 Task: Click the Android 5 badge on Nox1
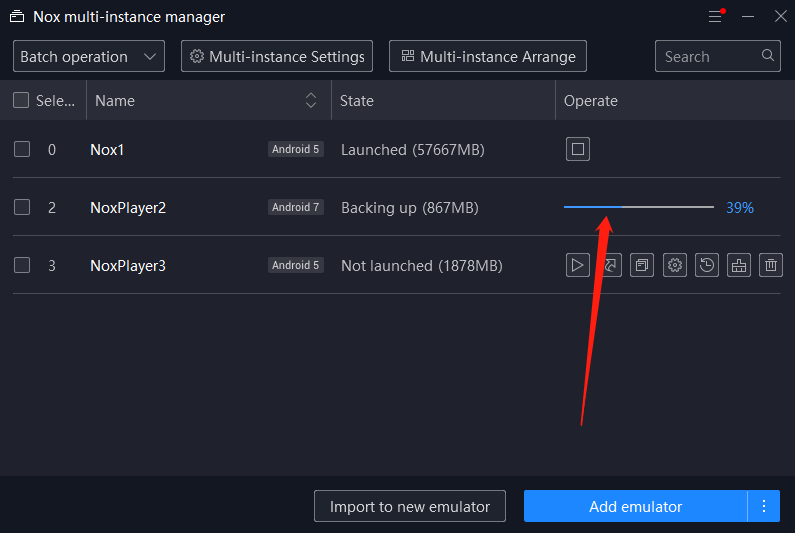pyautogui.click(x=296, y=149)
